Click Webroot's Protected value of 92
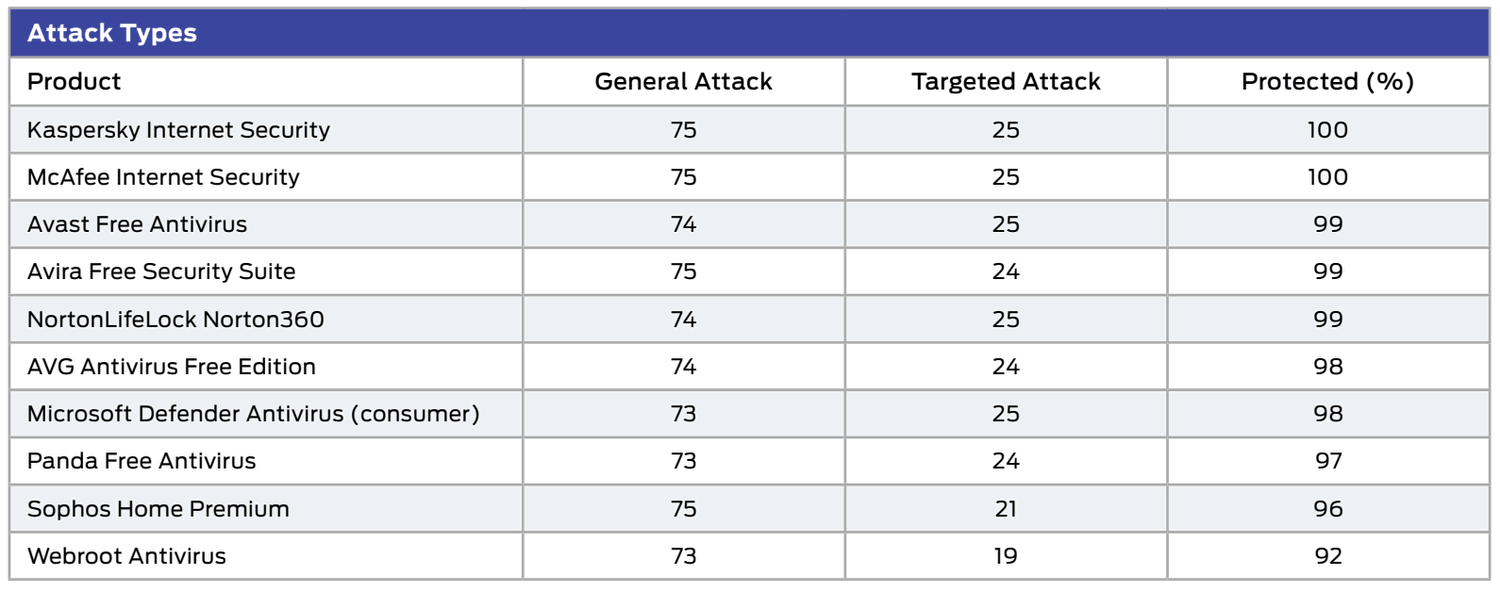Image resolution: width=1500 pixels, height=592 pixels. 1328,556
